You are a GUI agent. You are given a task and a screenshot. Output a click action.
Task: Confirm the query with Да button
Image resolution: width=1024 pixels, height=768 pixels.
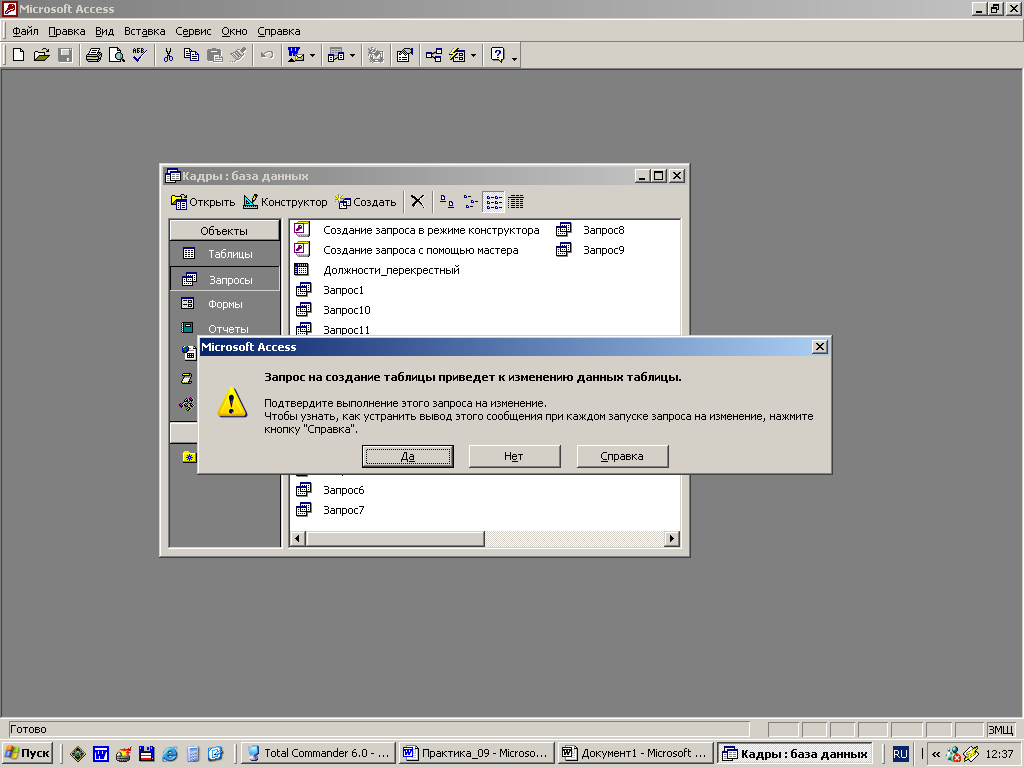408,456
